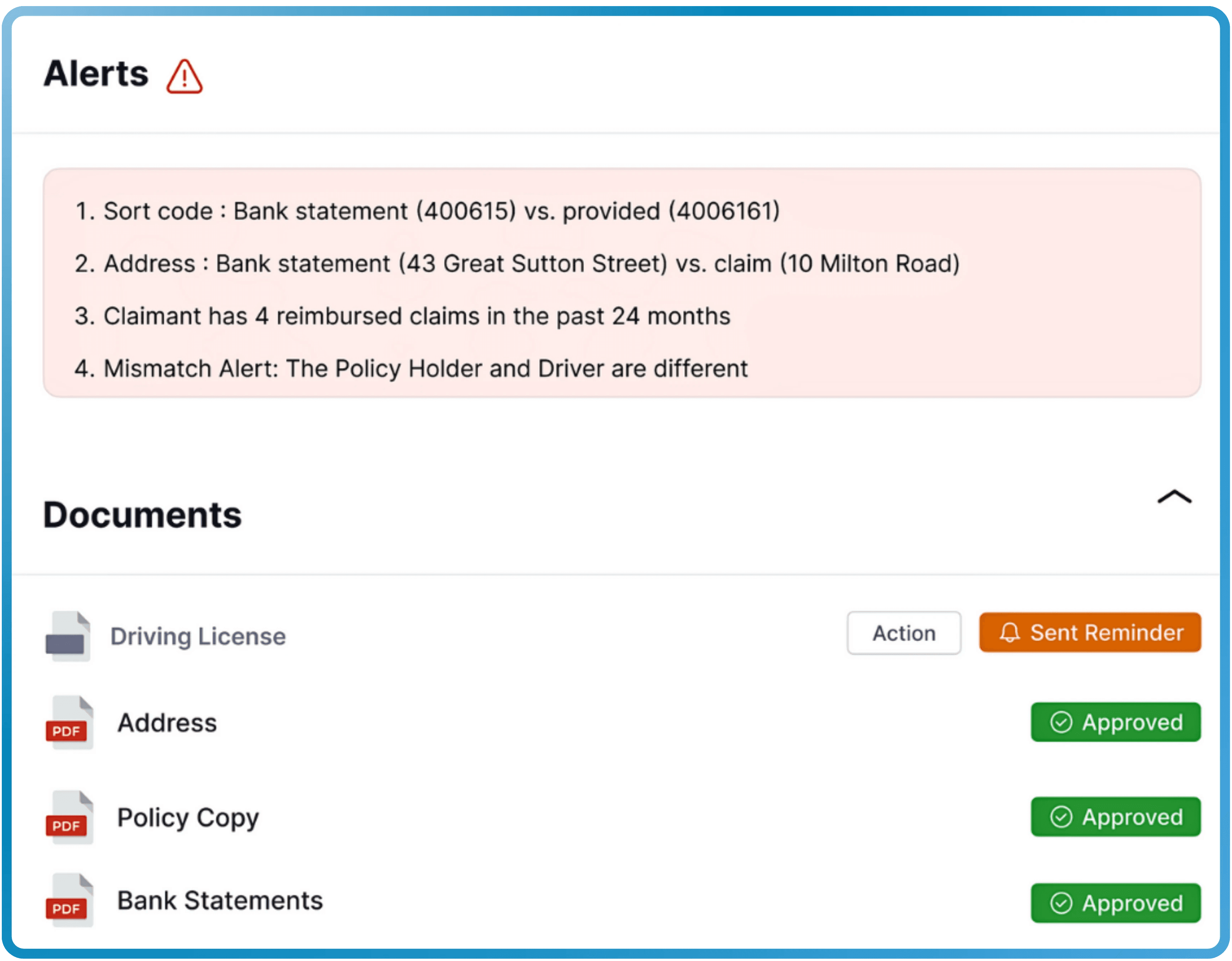Select the Address document name
The image size is (1232, 961).
click(167, 722)
